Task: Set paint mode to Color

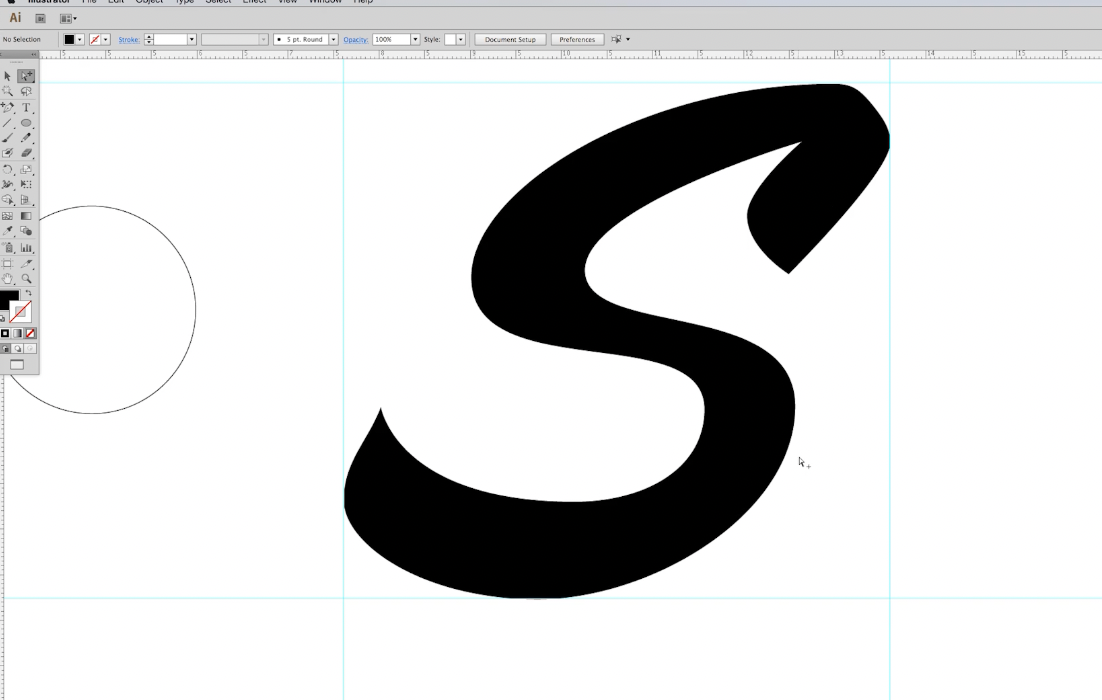Action: (x=5, y=333)
